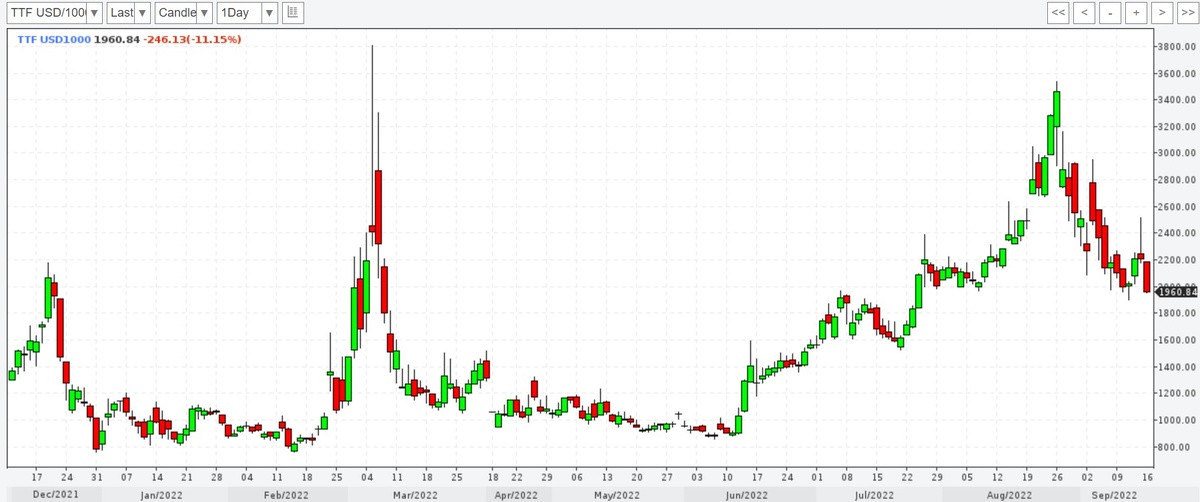1200x502 pixels.
Task: Open the chart indicators icon
Action: (292, 13)
